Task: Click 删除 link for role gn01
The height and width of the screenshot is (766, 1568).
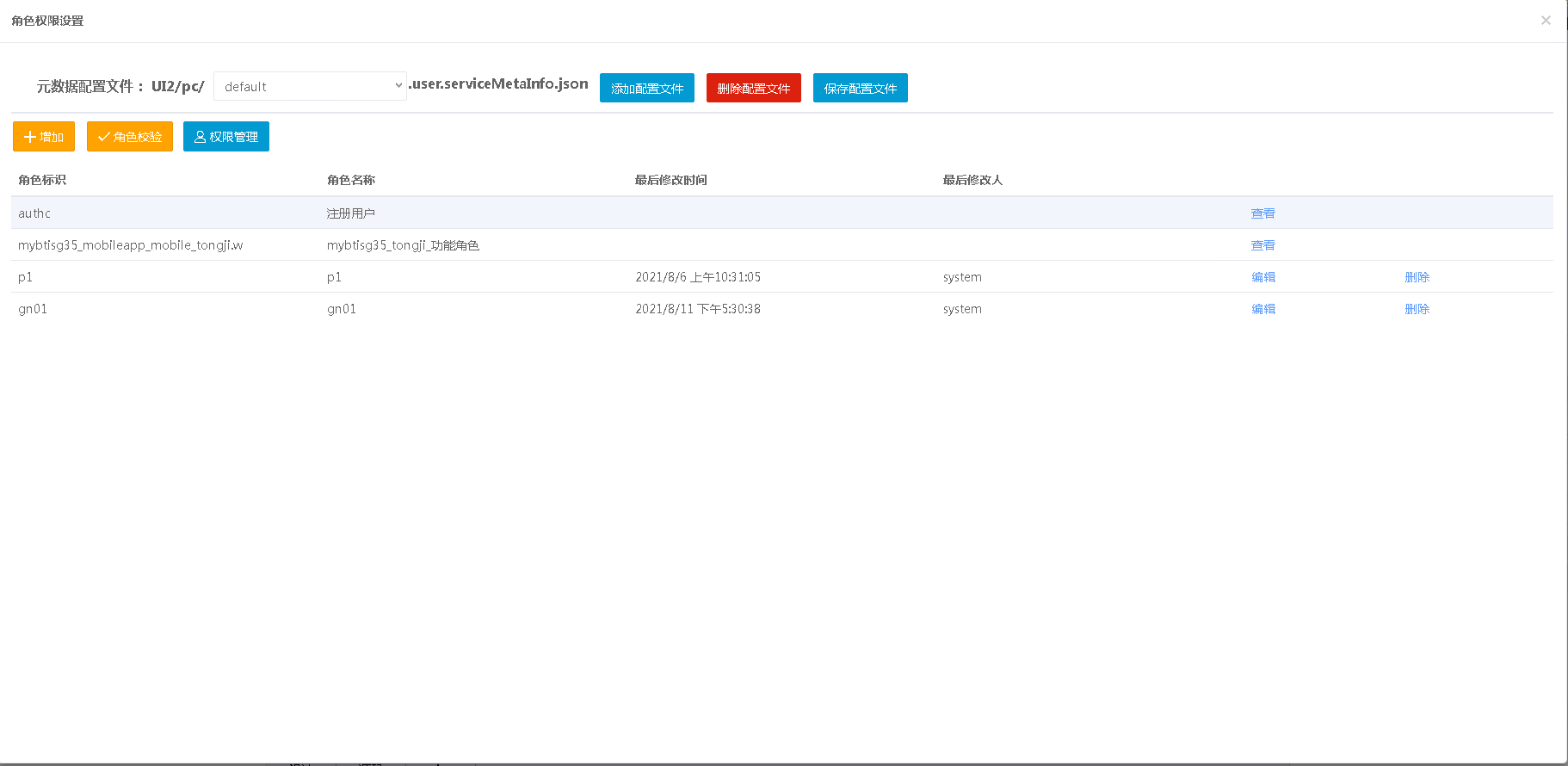Action: coord(1417,309)
